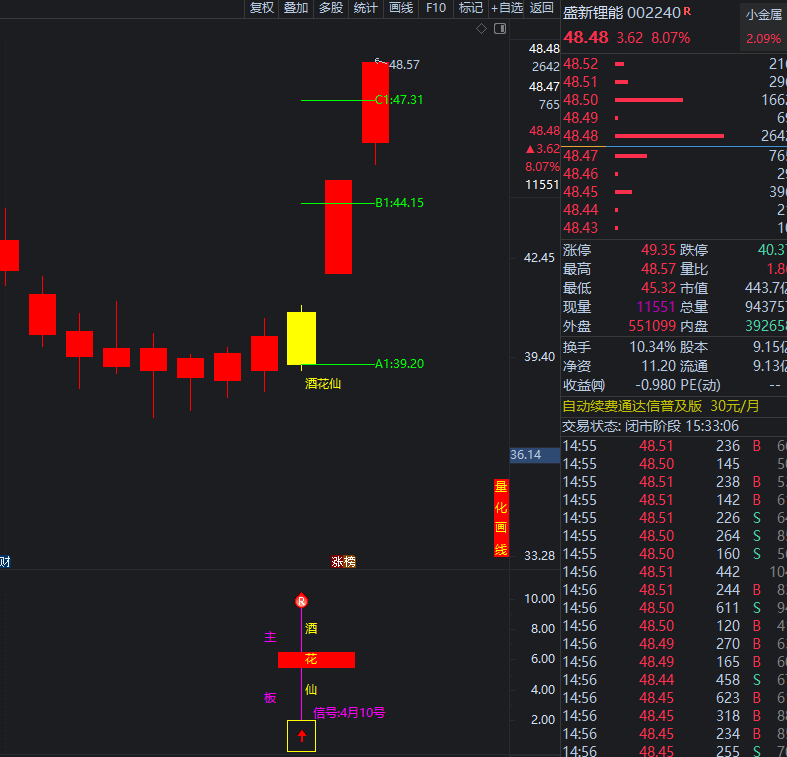Click the 涨榜 label on the chart
The width and height of the screenshot is (787, 757).
pyautogui.click(x=343, y=562)
